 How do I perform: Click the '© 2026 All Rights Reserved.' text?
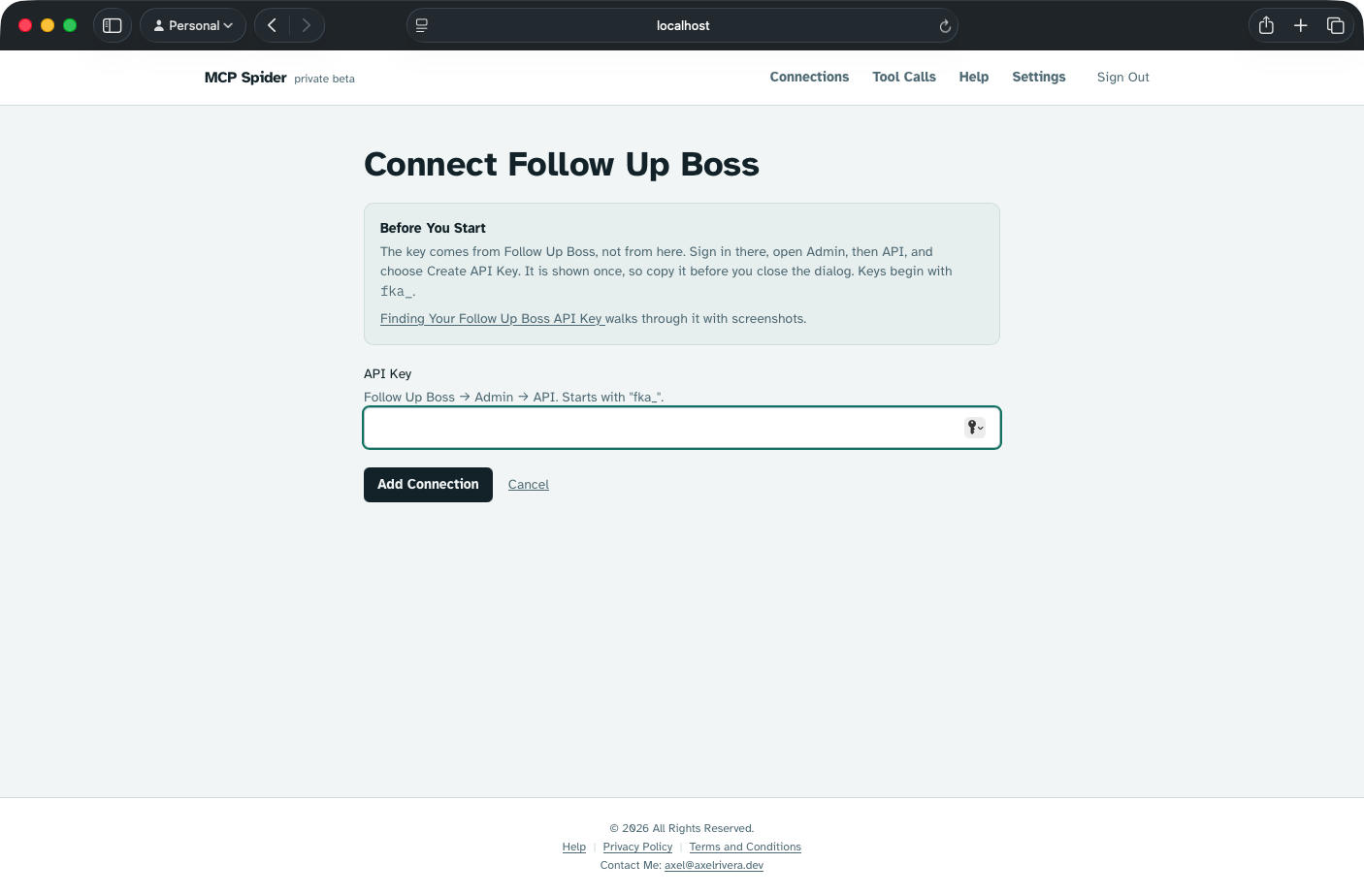click(682, 828)
